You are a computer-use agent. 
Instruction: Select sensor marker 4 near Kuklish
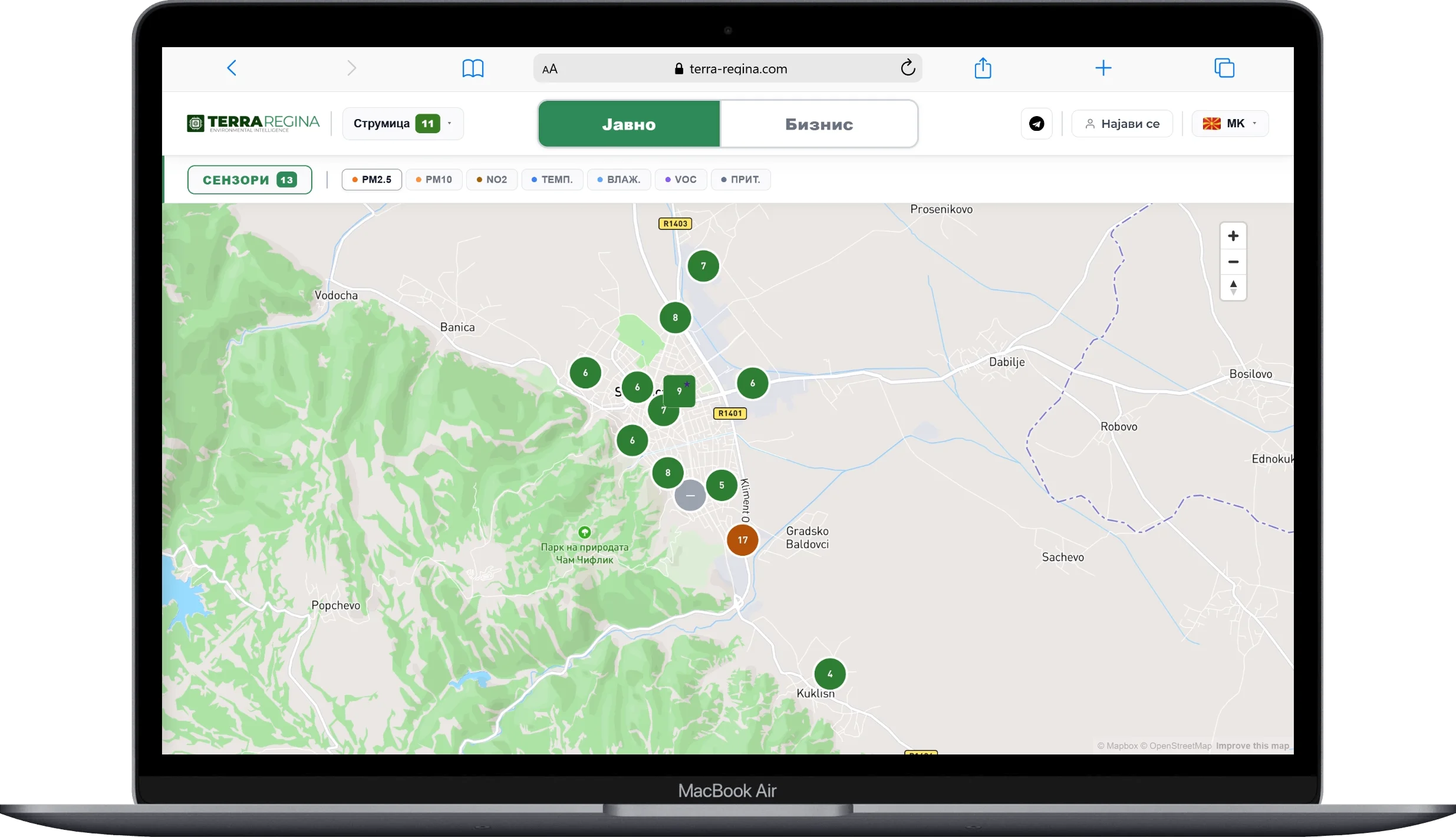(x=830, y=674)
